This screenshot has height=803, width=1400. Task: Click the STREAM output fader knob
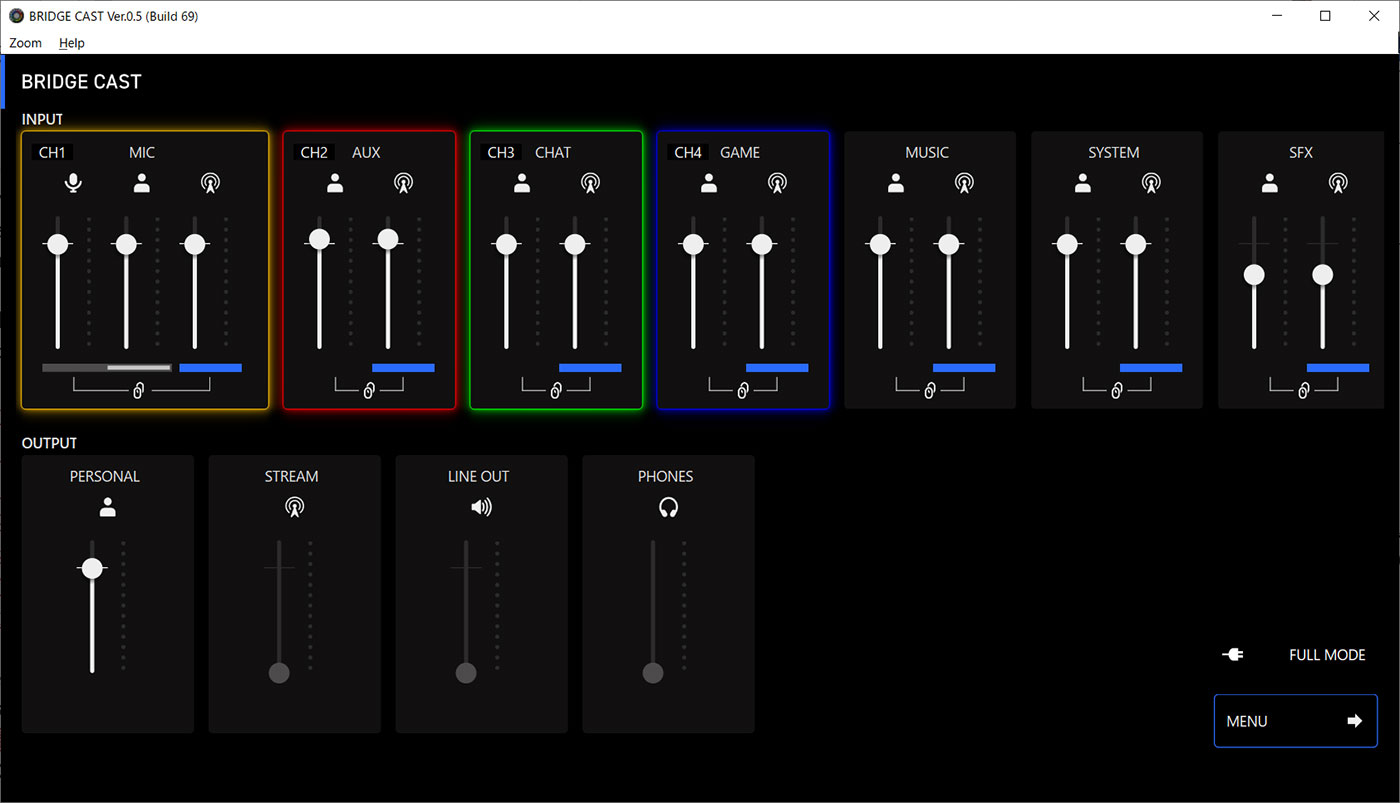[279, 673]
